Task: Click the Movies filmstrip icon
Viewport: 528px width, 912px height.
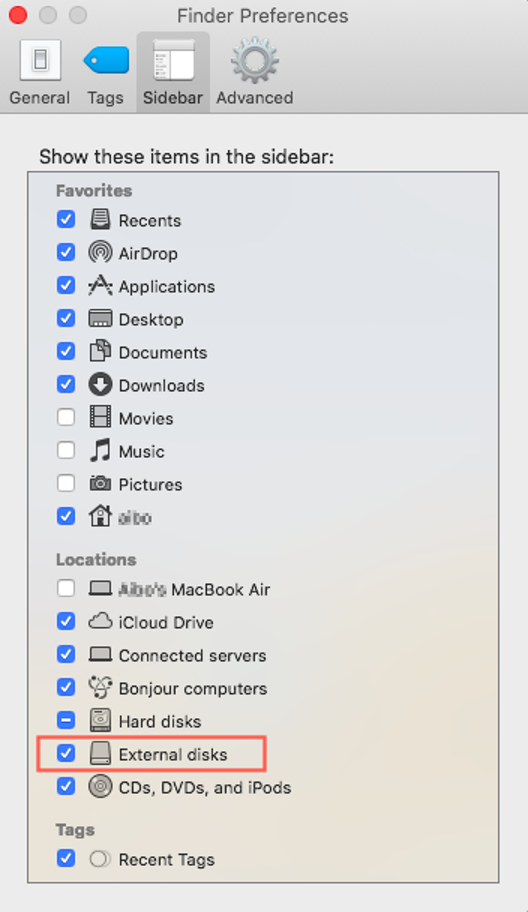Action: 100,418
